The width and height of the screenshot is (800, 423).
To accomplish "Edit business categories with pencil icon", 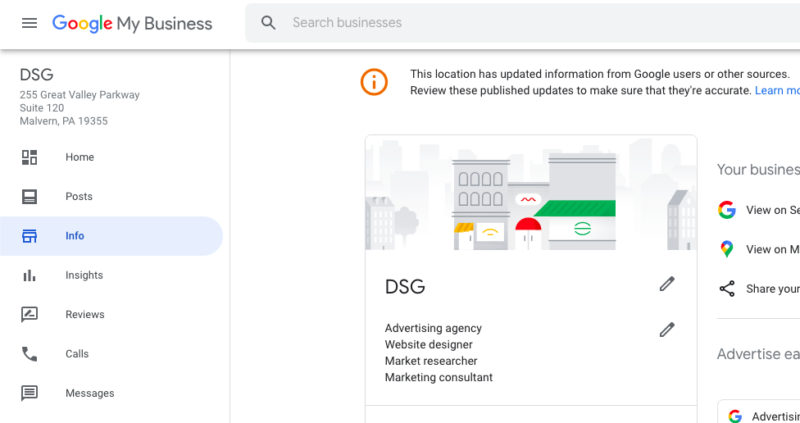I will (667, 330).
